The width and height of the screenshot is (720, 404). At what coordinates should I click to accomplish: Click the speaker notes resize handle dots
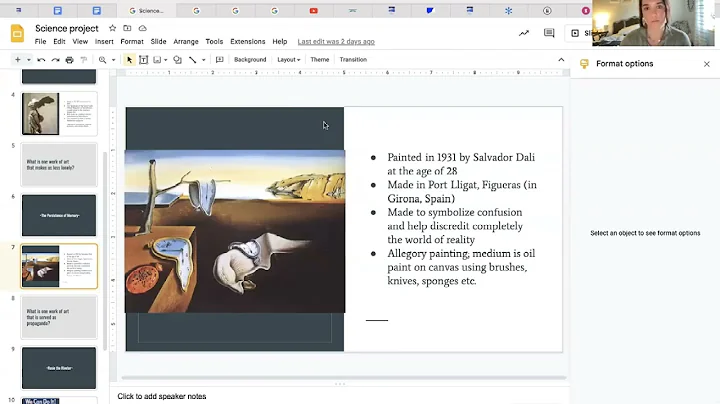coord(340,384)
